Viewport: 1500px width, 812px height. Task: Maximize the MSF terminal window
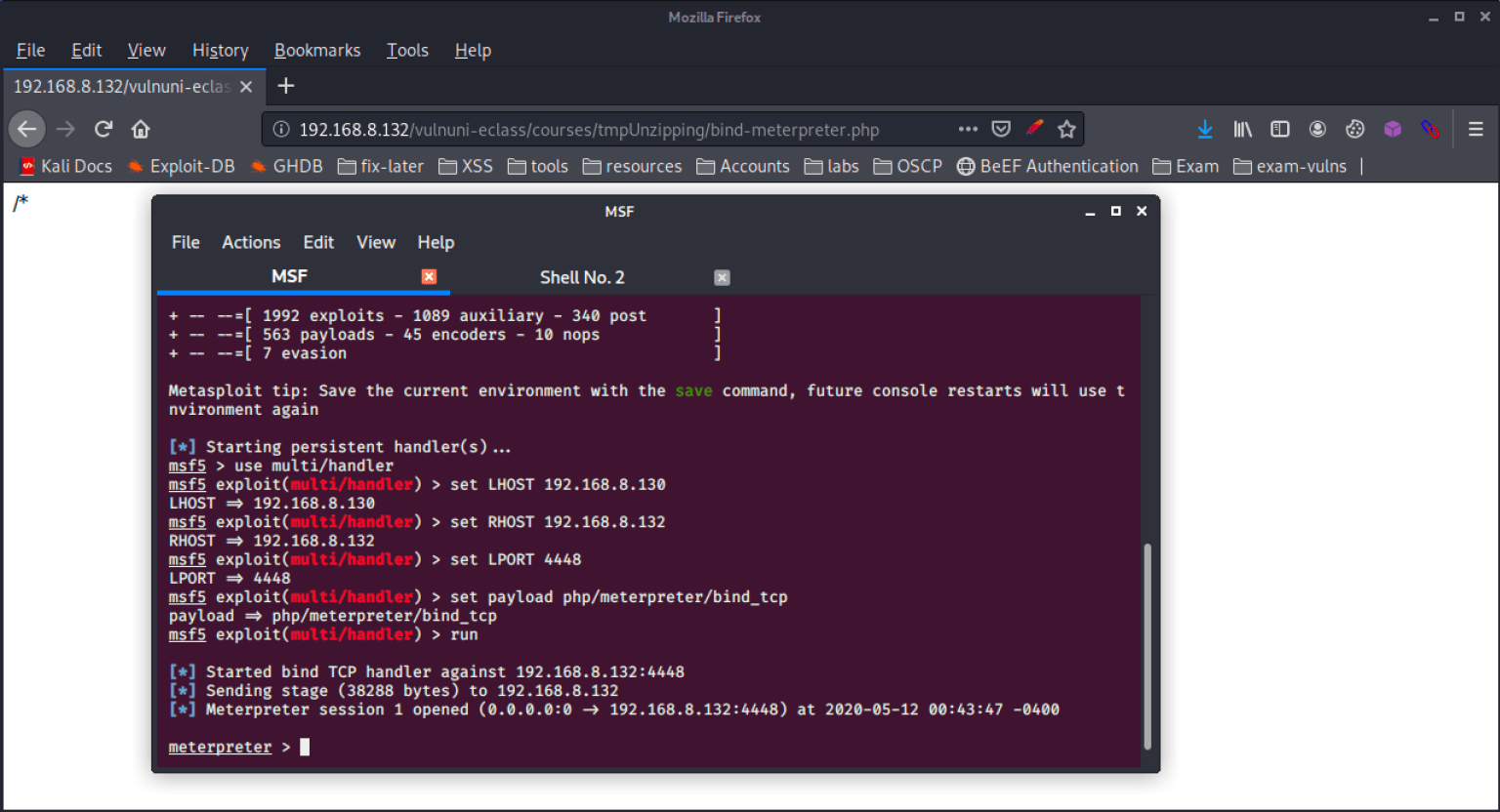[1115, 211]
